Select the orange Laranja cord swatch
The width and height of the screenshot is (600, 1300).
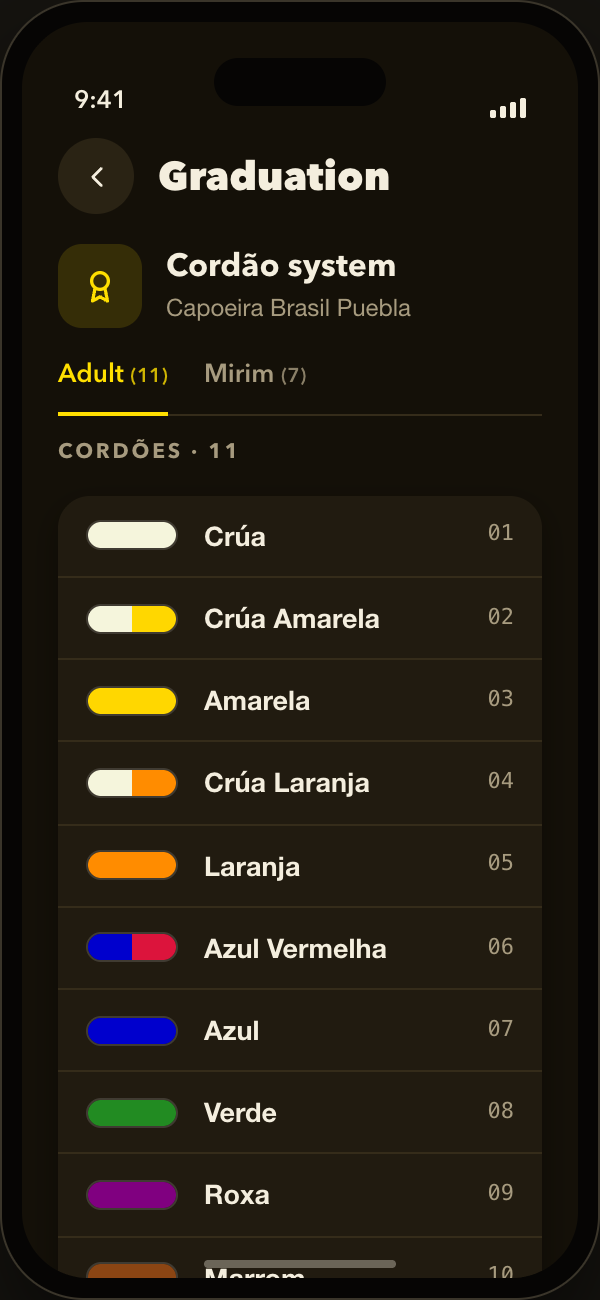pos(132,865)
